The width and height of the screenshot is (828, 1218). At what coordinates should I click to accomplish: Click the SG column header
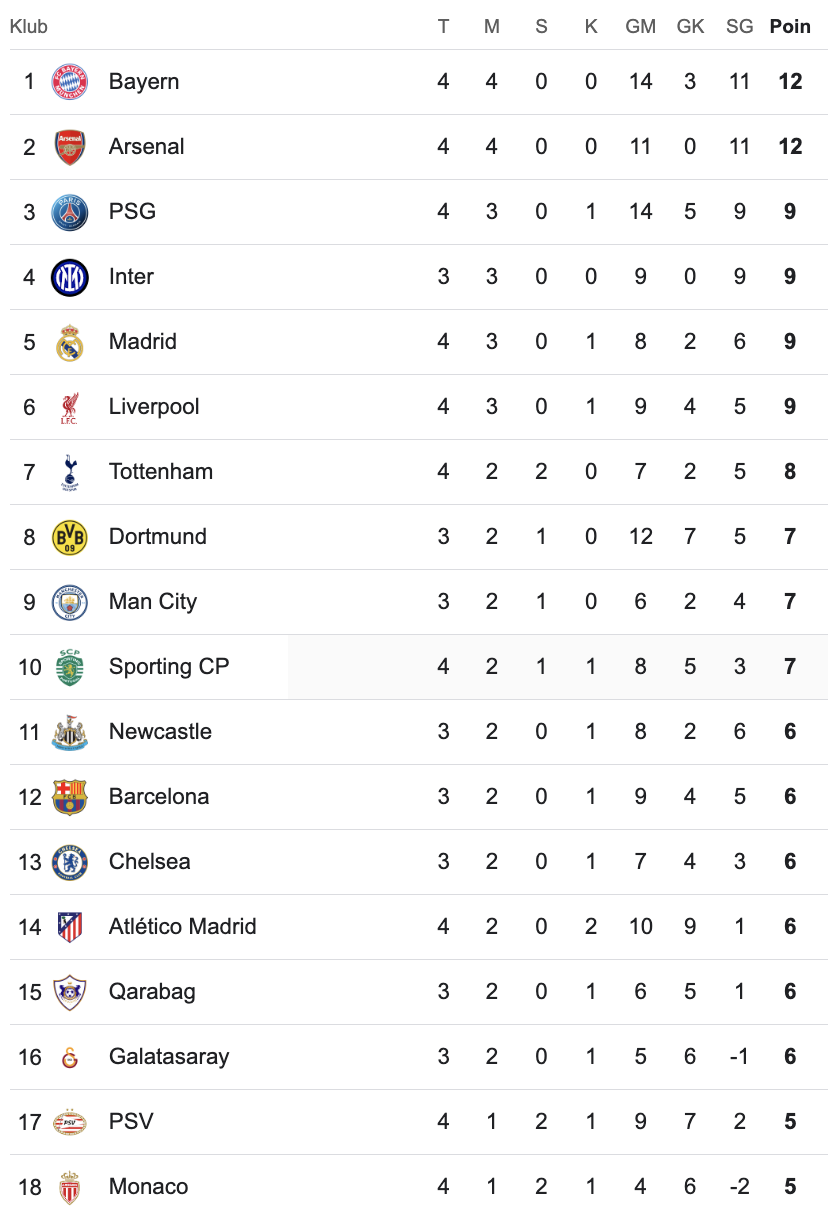[x=740, y=27]
